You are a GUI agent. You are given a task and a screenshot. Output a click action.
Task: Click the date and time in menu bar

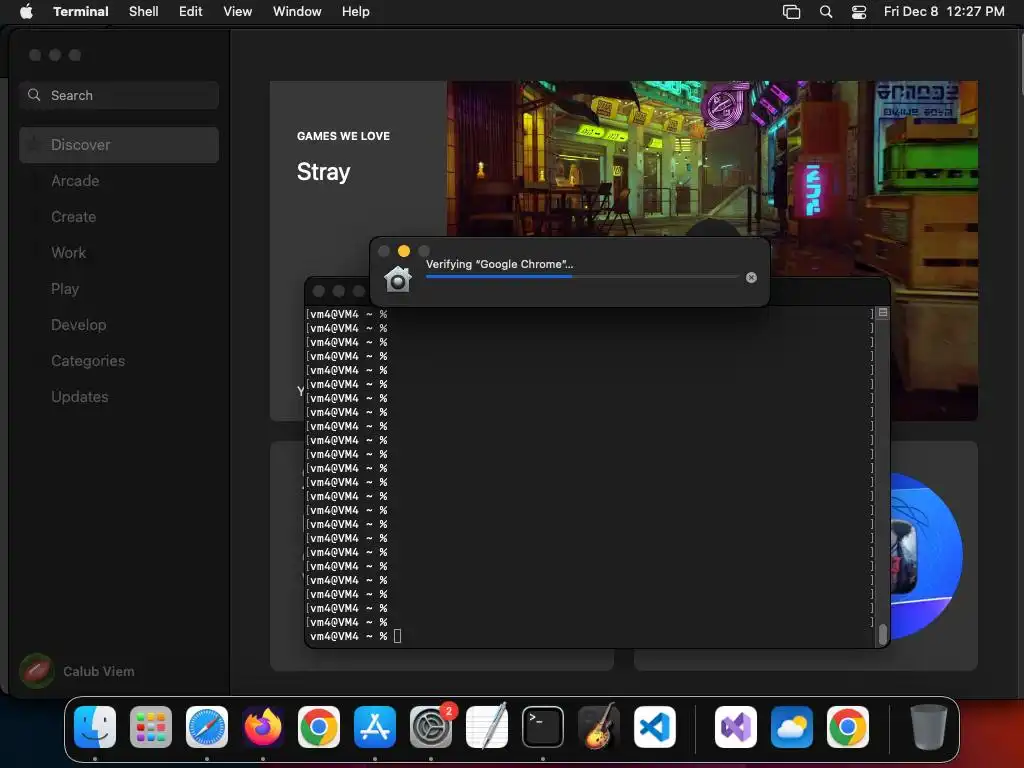[944, 11]
